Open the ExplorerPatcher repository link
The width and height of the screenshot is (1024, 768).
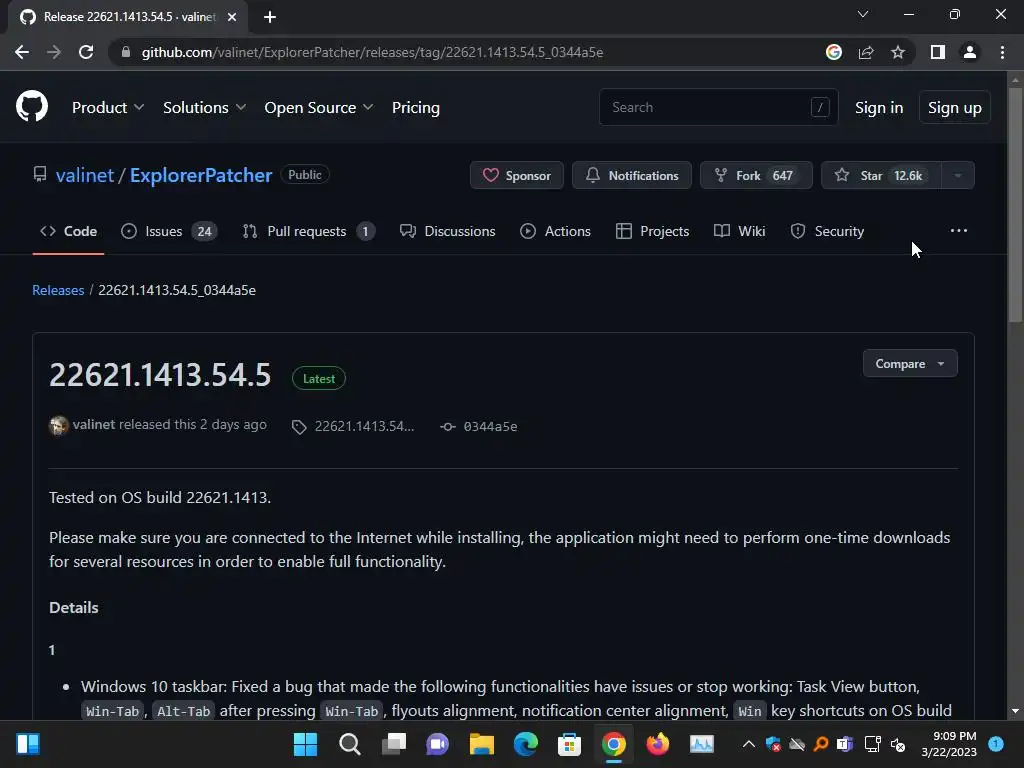click(201, 175)
